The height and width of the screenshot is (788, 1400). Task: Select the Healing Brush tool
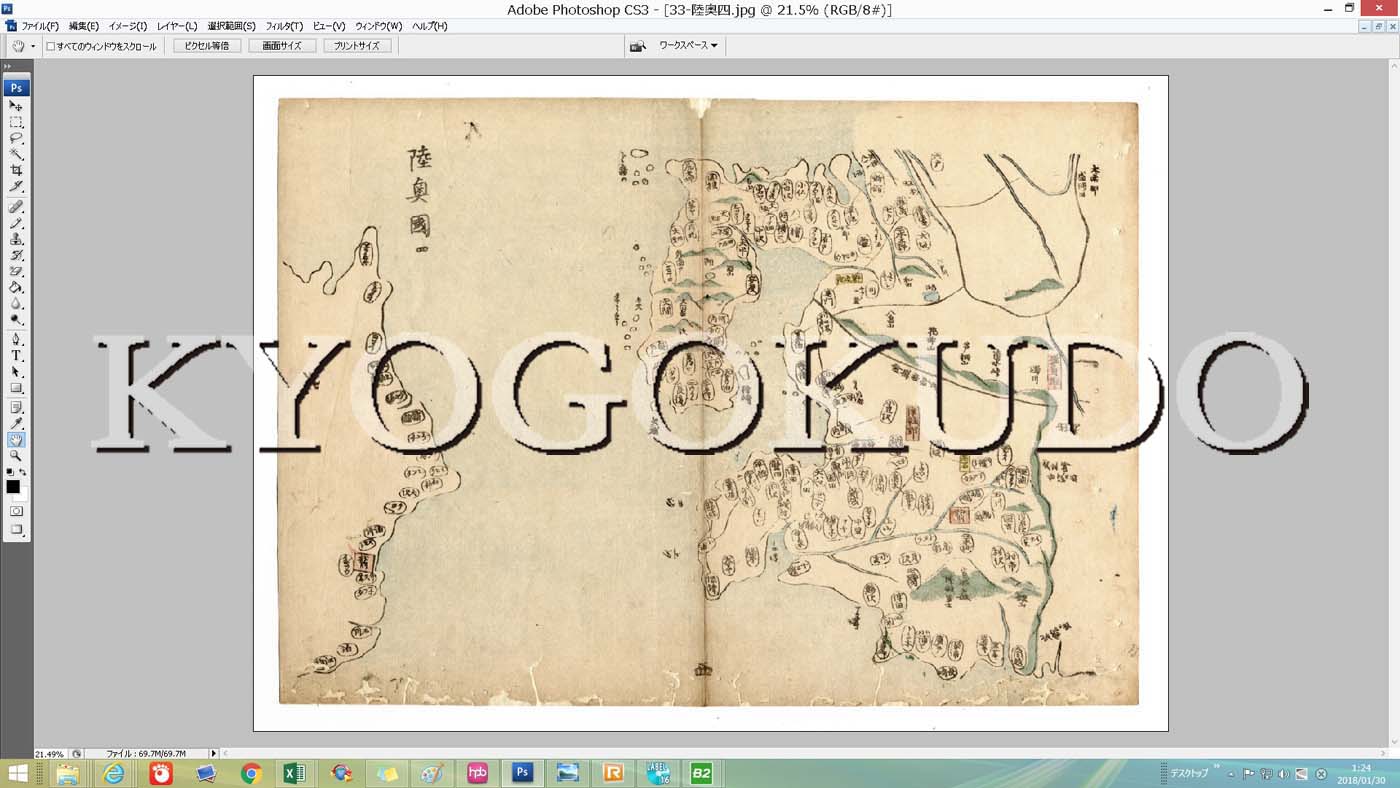tap(16, 207)
